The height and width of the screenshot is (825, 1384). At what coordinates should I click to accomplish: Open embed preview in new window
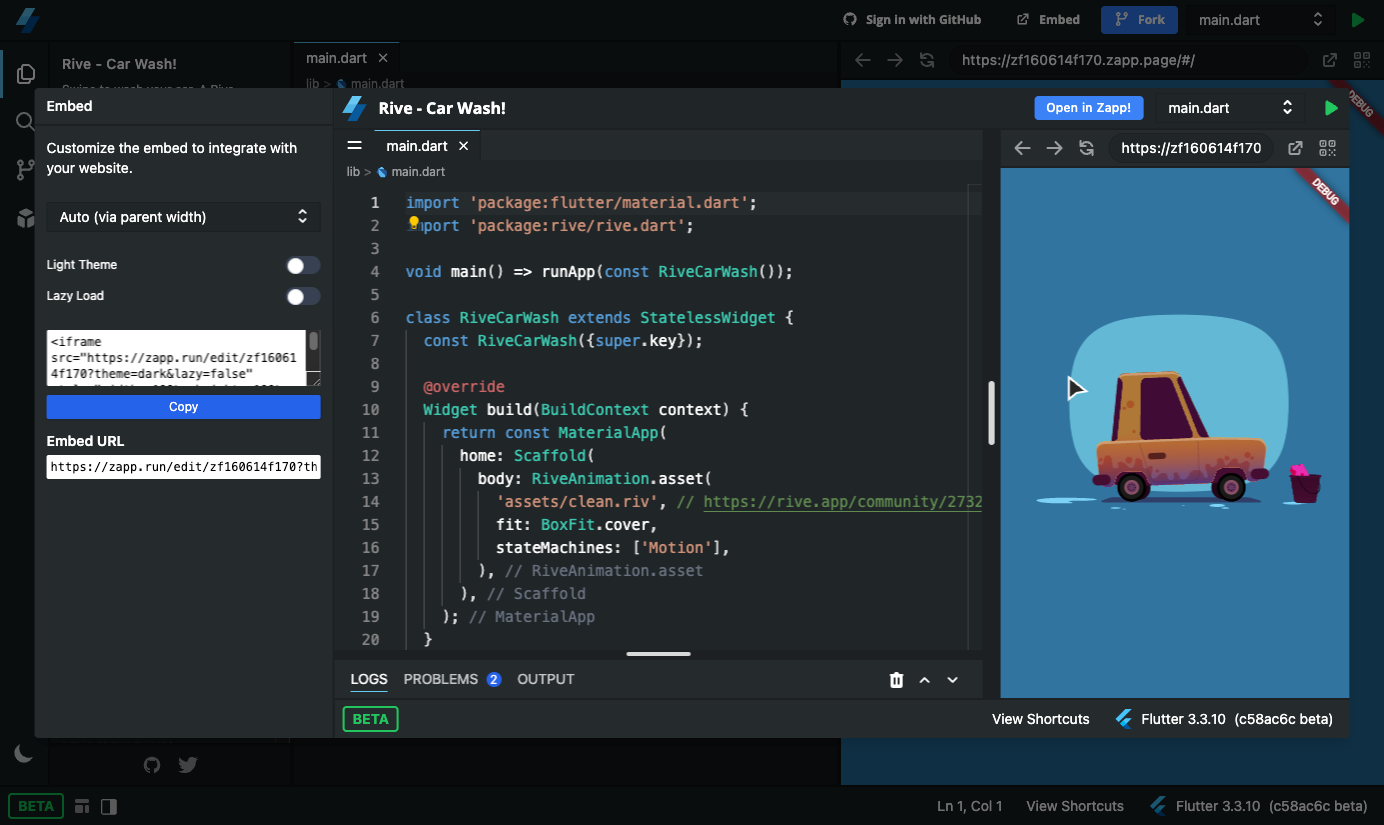(x=1295, y=148)
